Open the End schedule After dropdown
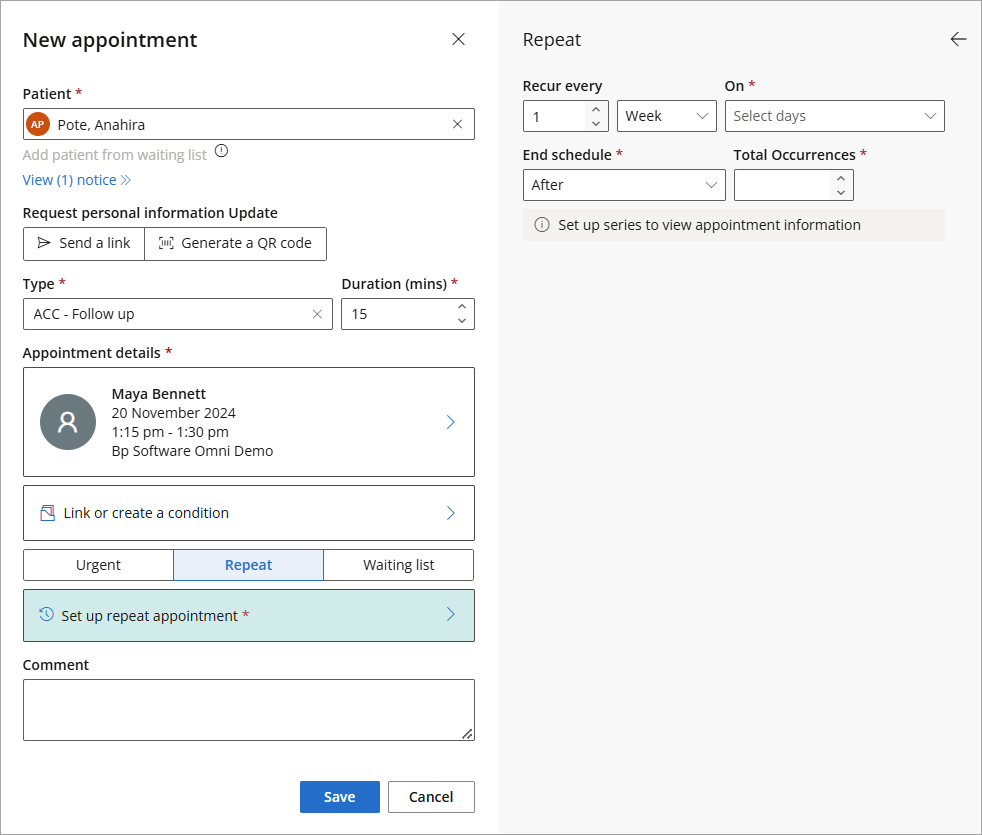Image resolution: width=982 pixels, height=835 pixels. point(624,185)
